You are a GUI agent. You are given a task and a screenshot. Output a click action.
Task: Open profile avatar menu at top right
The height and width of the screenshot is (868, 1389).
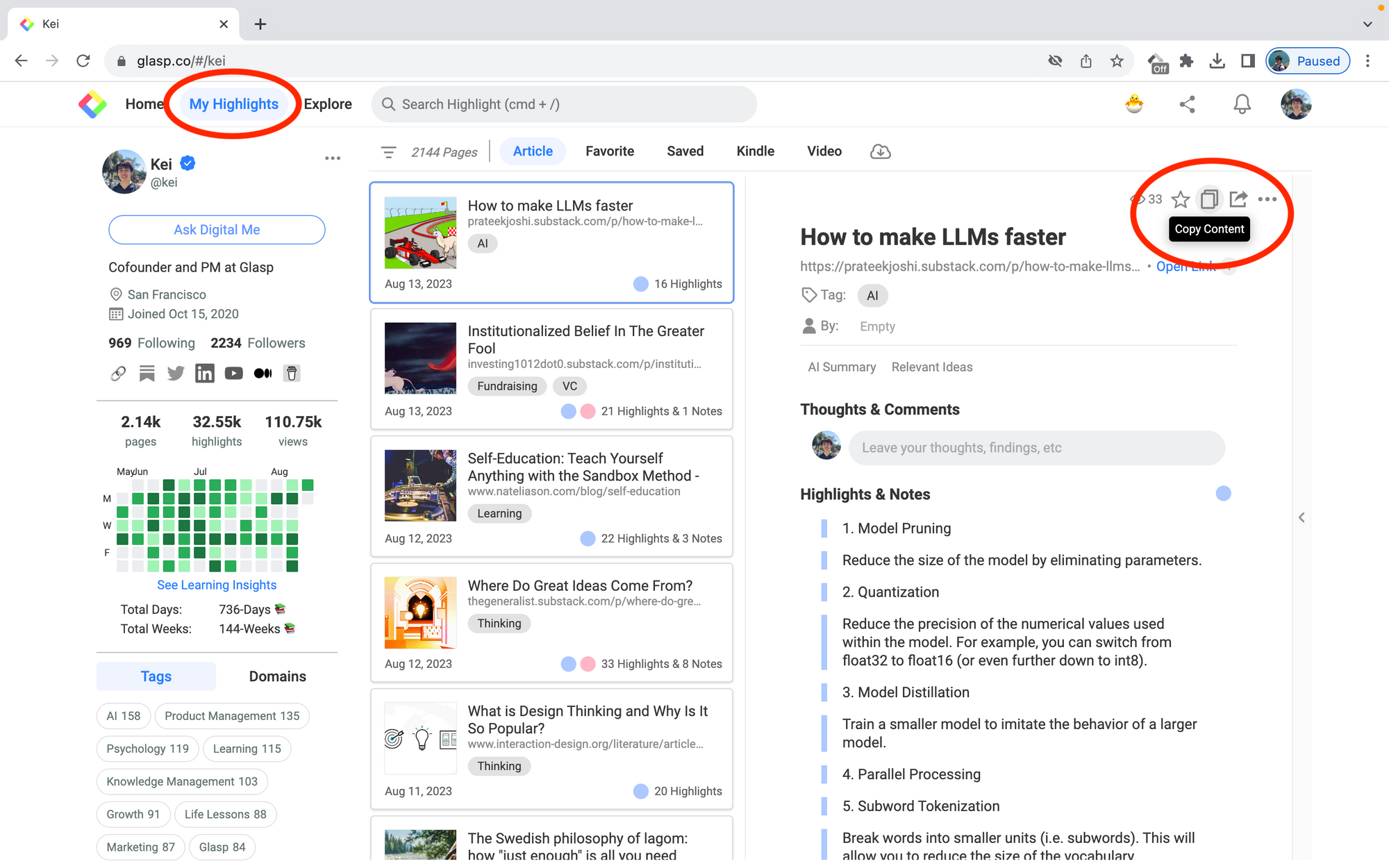coord(1296,104)
